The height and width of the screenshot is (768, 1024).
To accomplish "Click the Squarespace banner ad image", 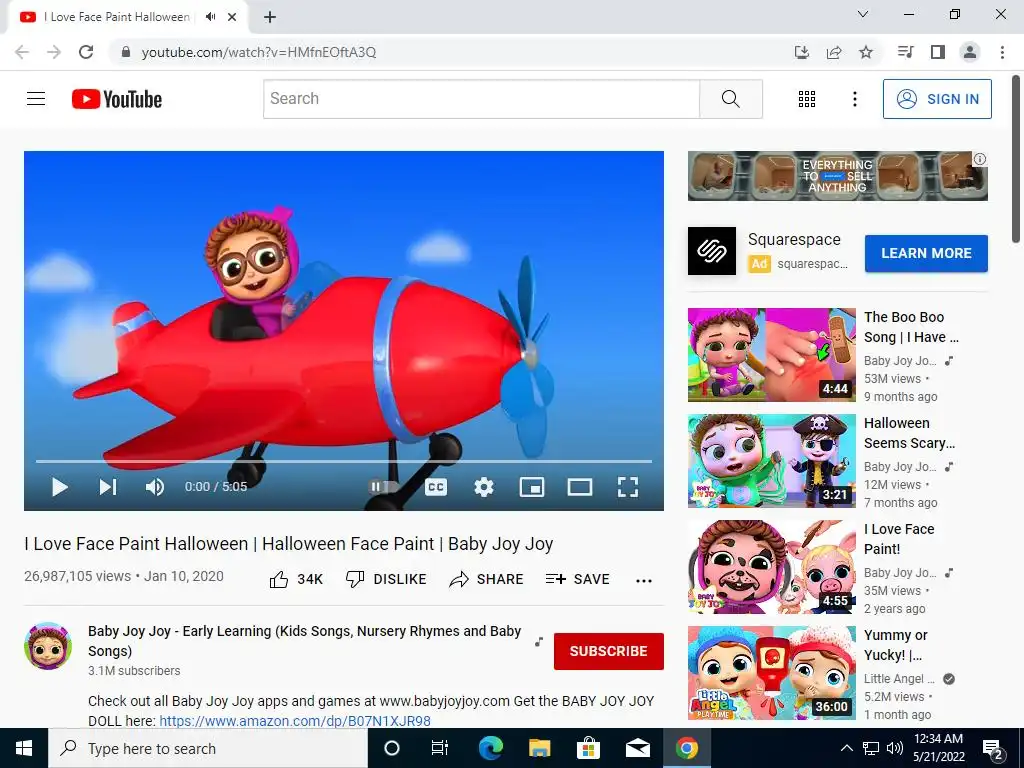I will [837, 176].
